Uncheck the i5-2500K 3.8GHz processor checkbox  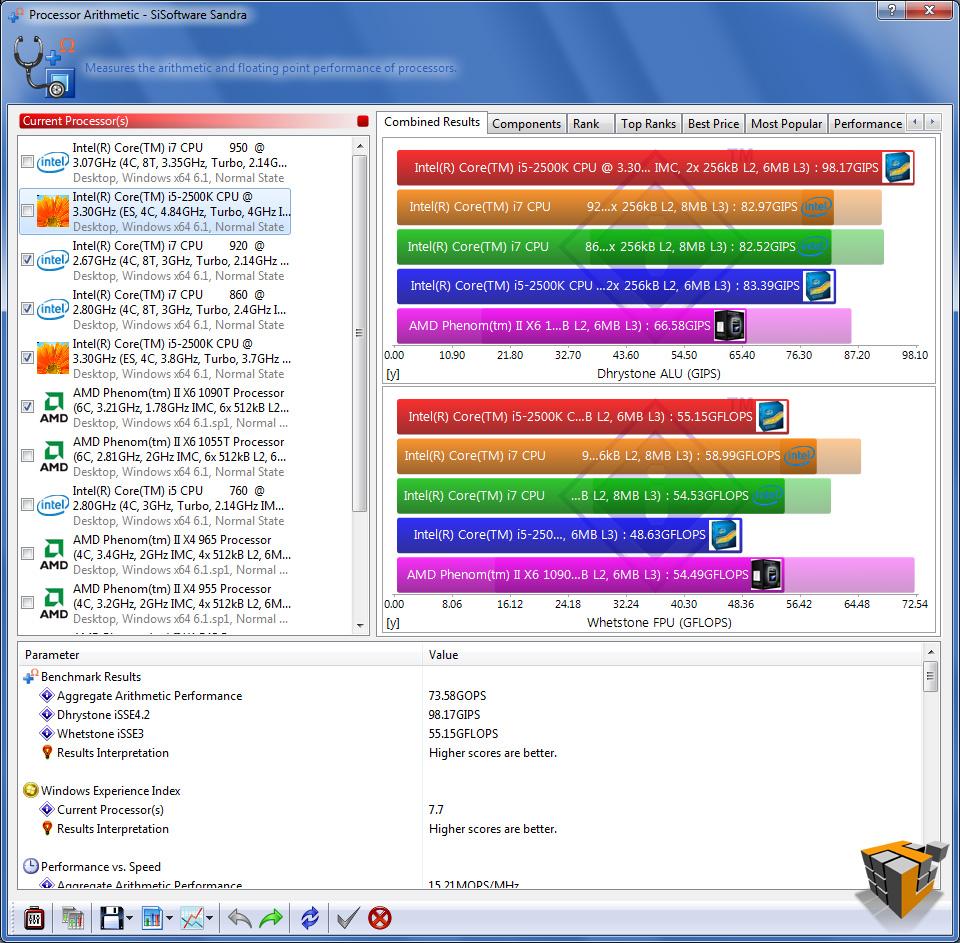[28, 358]
